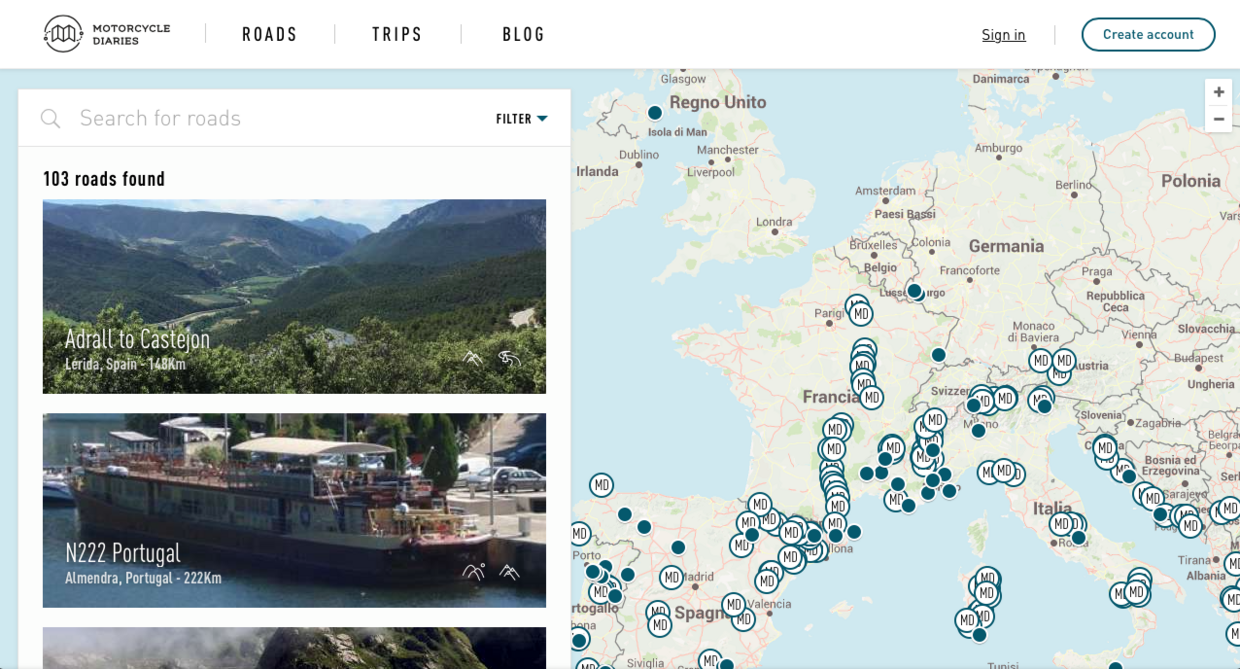This screenshot has height=669, width=1240.
Task: Click the hills-with-sun icon on N222 card
Action: tap(473, 572)
